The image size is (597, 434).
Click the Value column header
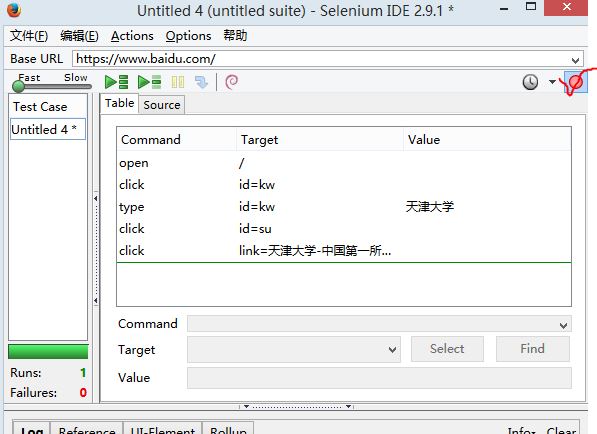point(487,140)
